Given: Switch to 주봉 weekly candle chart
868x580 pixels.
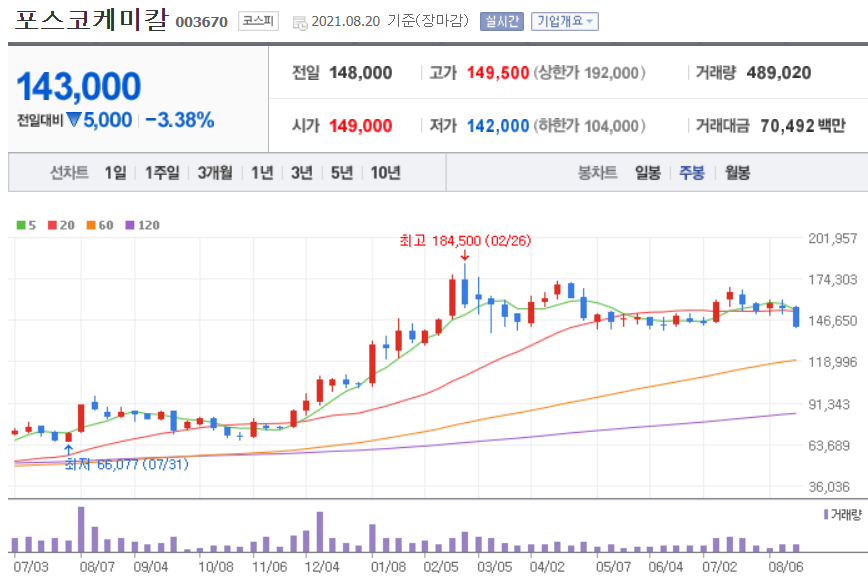Looking at the screenshot, I should point(692,173).
